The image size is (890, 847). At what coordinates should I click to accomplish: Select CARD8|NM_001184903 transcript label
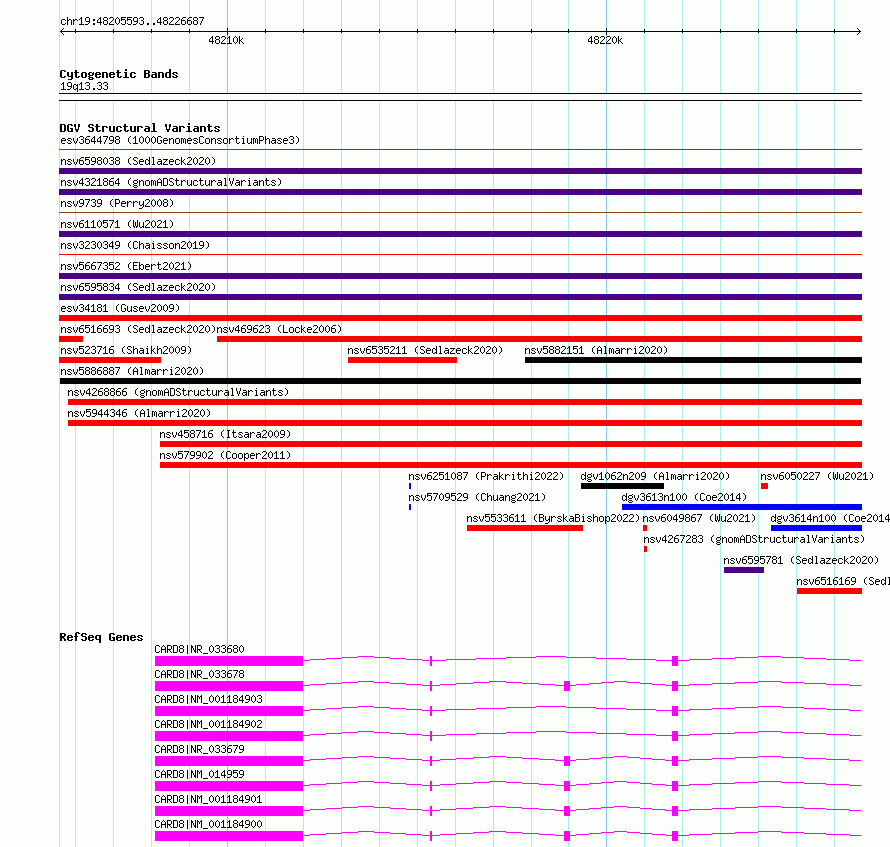coord(208,699)
